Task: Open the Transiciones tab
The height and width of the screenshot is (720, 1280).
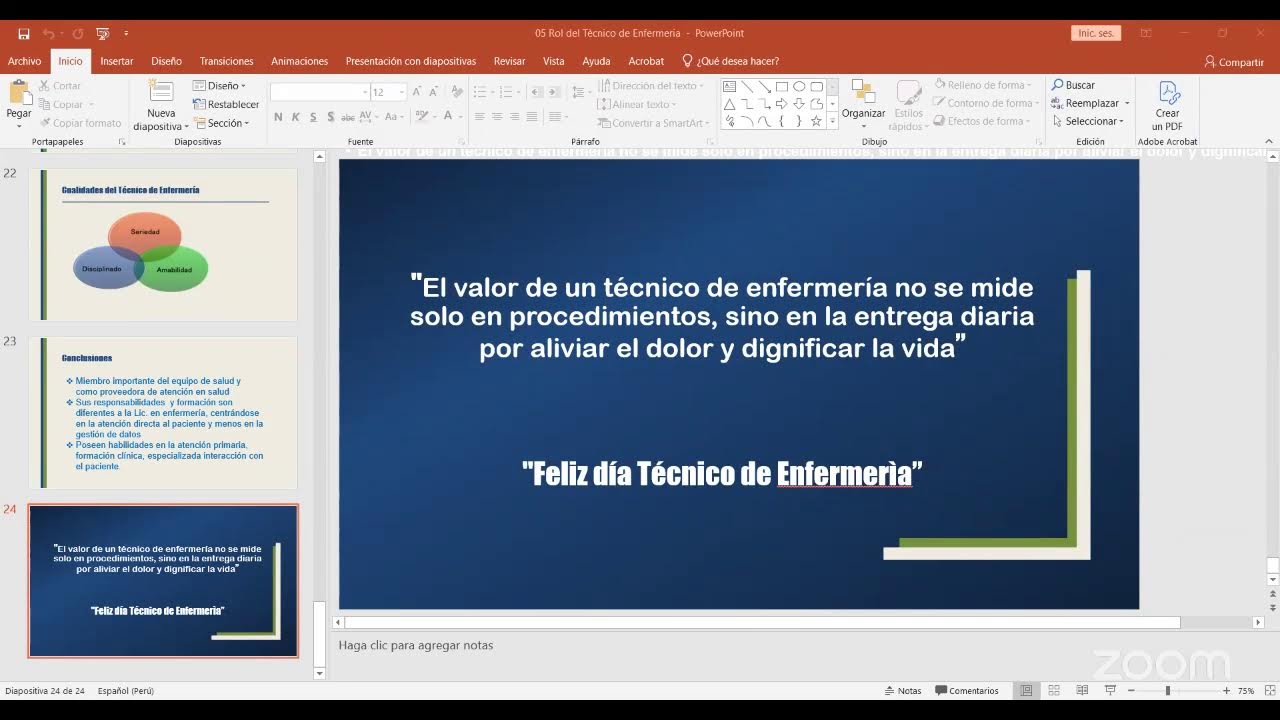Action: click(226, 61)
